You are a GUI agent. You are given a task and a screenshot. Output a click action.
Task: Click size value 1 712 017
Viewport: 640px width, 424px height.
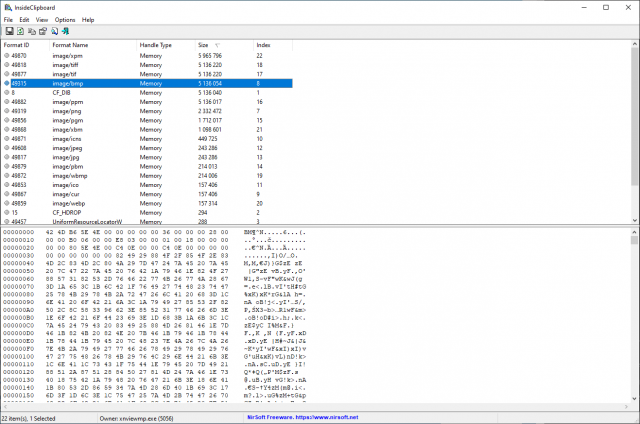[x=210, y=120]
